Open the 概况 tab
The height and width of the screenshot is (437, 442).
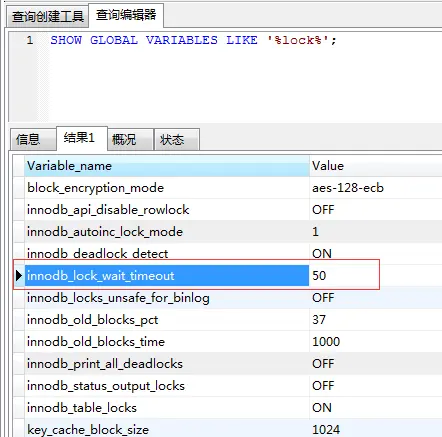(x=130, y=139)
